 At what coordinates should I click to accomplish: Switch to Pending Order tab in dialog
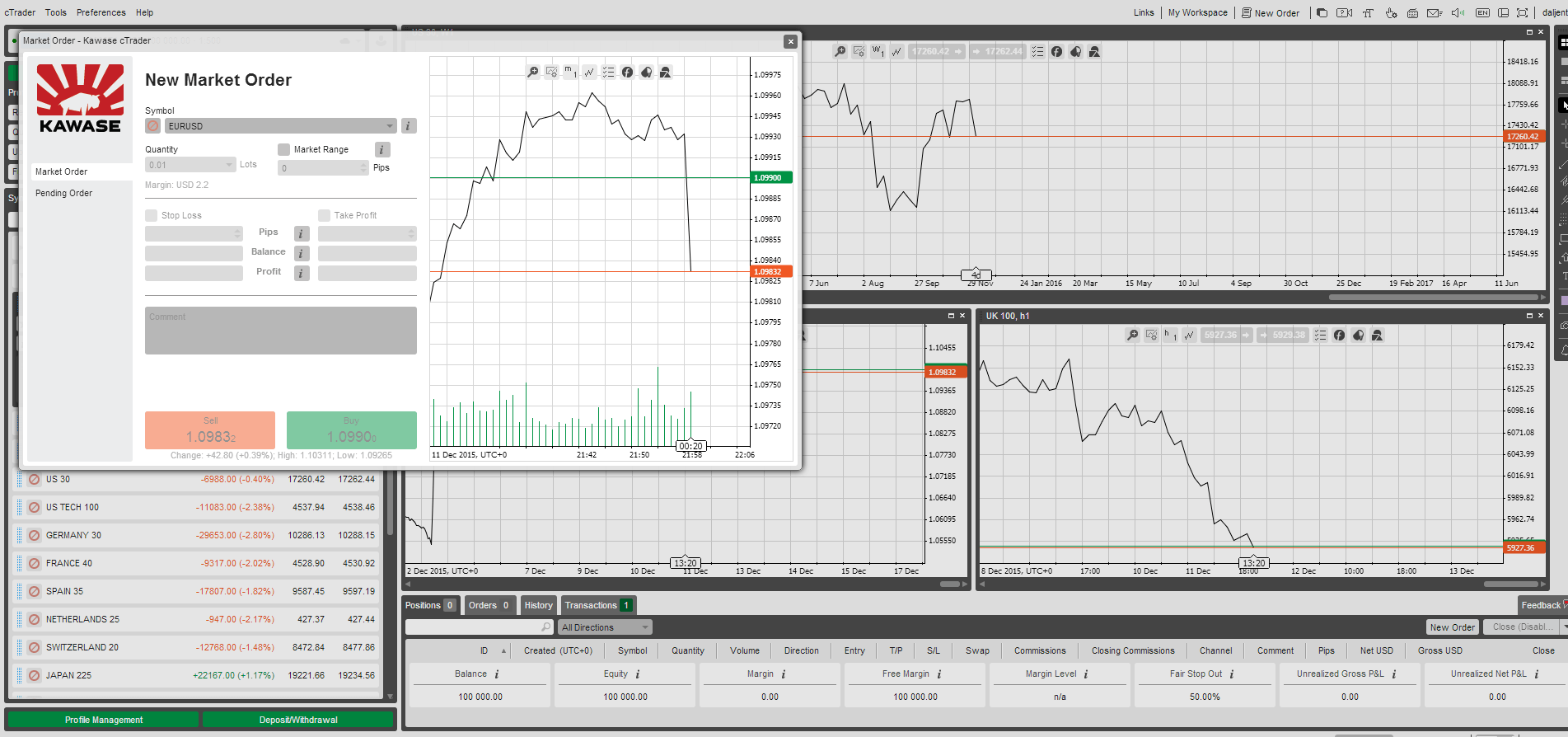[x=81, y=193]
